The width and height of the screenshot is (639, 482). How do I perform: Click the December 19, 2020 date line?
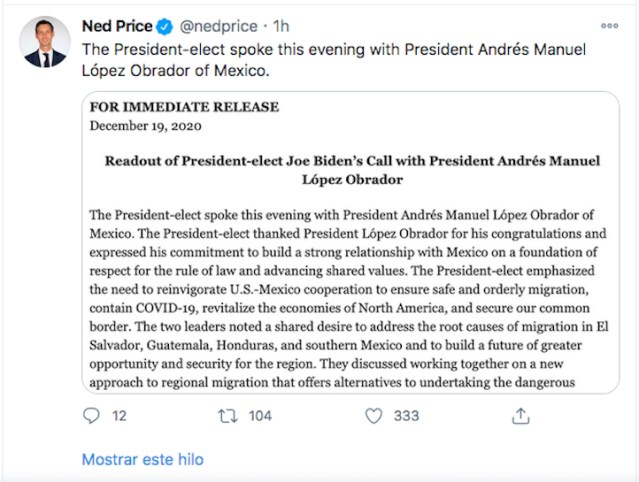tap(144, 125)
